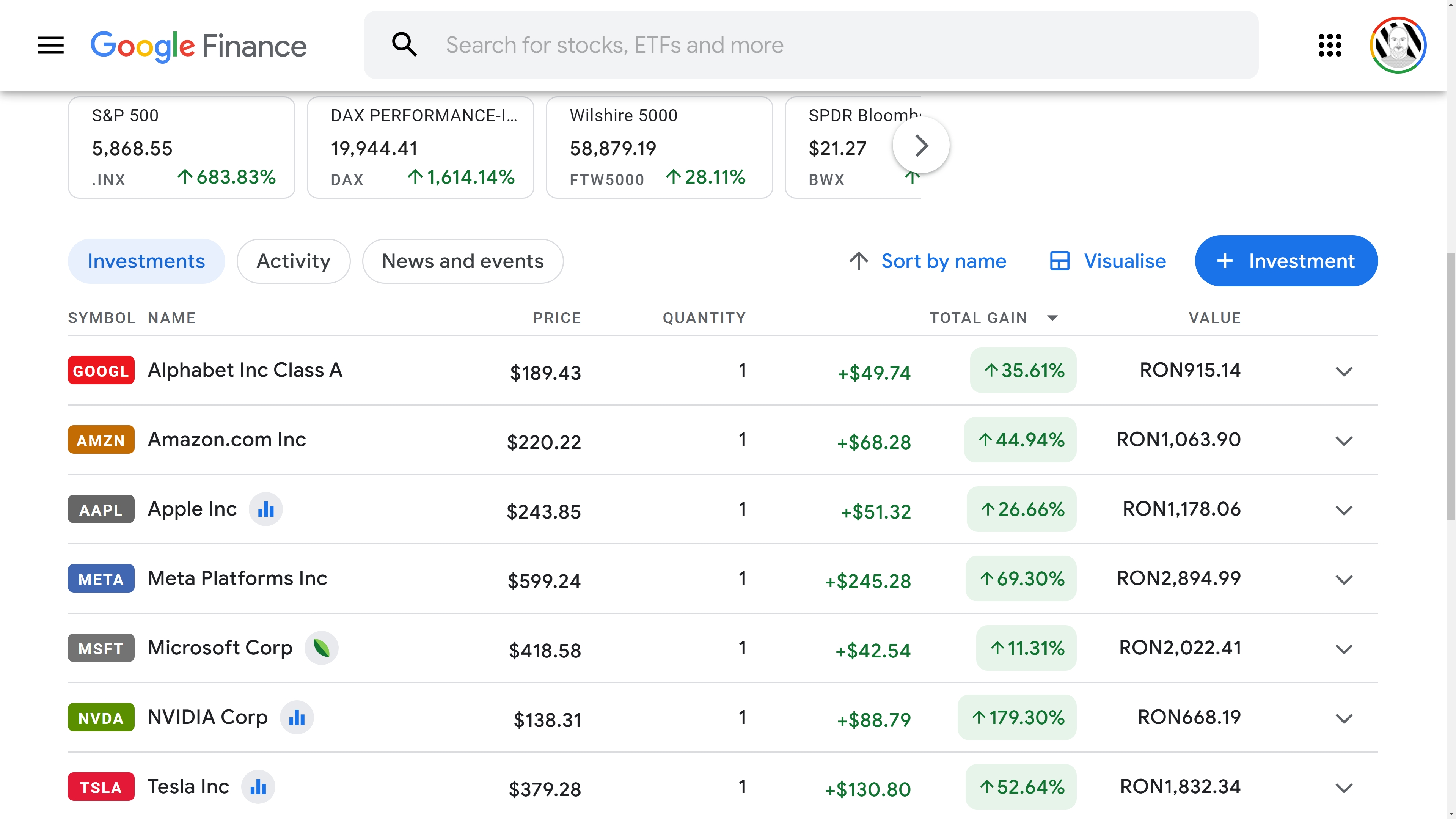The height and width of the screenshot is (819, 1456).
Task: Open the hamburger main menu
Action: 51,45
